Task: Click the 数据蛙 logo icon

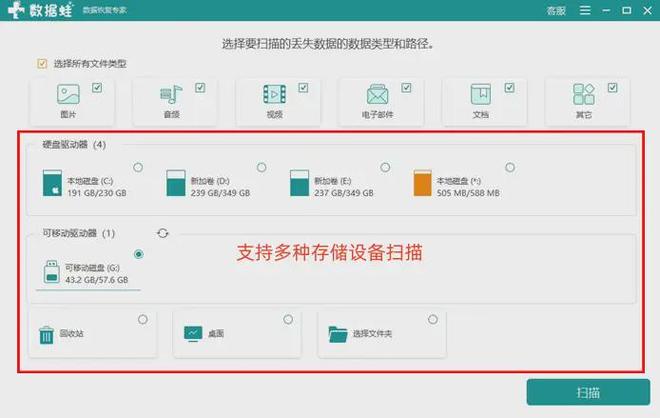Action: [16, 10]
